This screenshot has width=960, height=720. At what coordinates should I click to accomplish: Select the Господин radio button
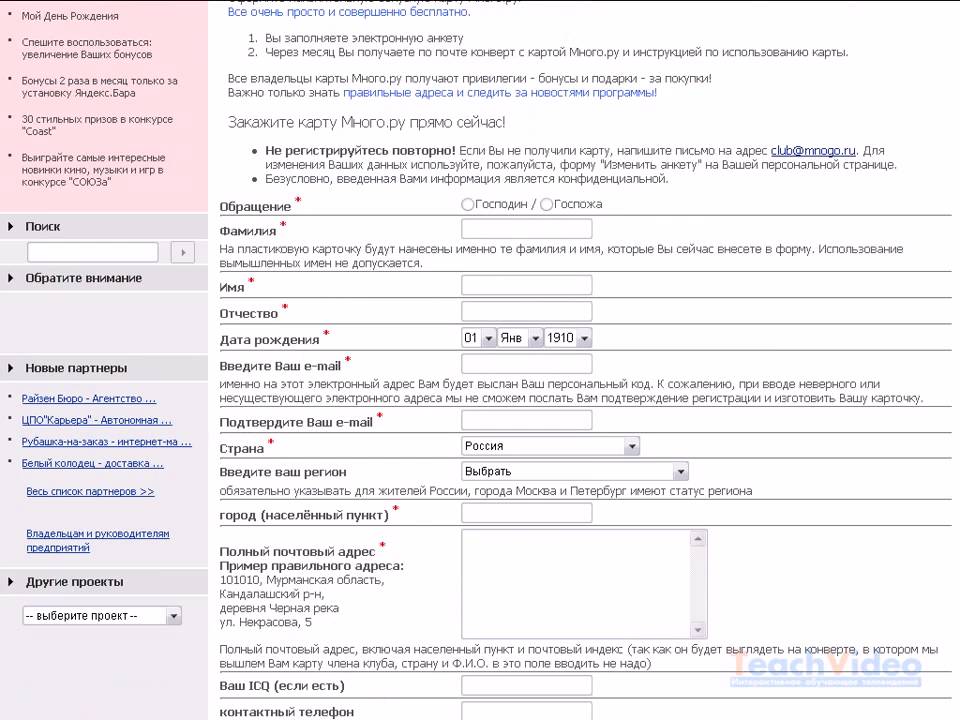[x=468, y=204]
